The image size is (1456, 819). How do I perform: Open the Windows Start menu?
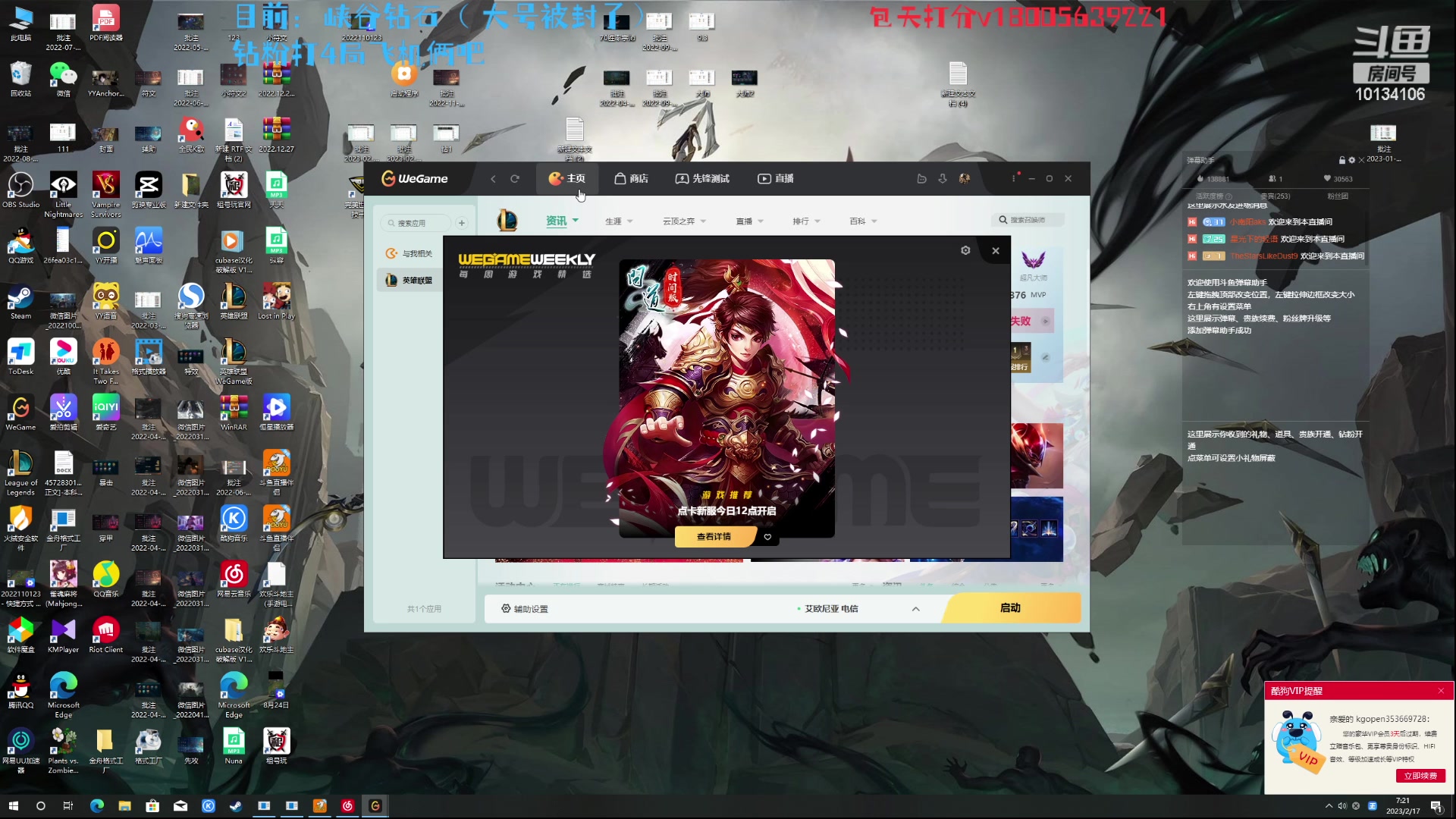[x=13, y=806]
